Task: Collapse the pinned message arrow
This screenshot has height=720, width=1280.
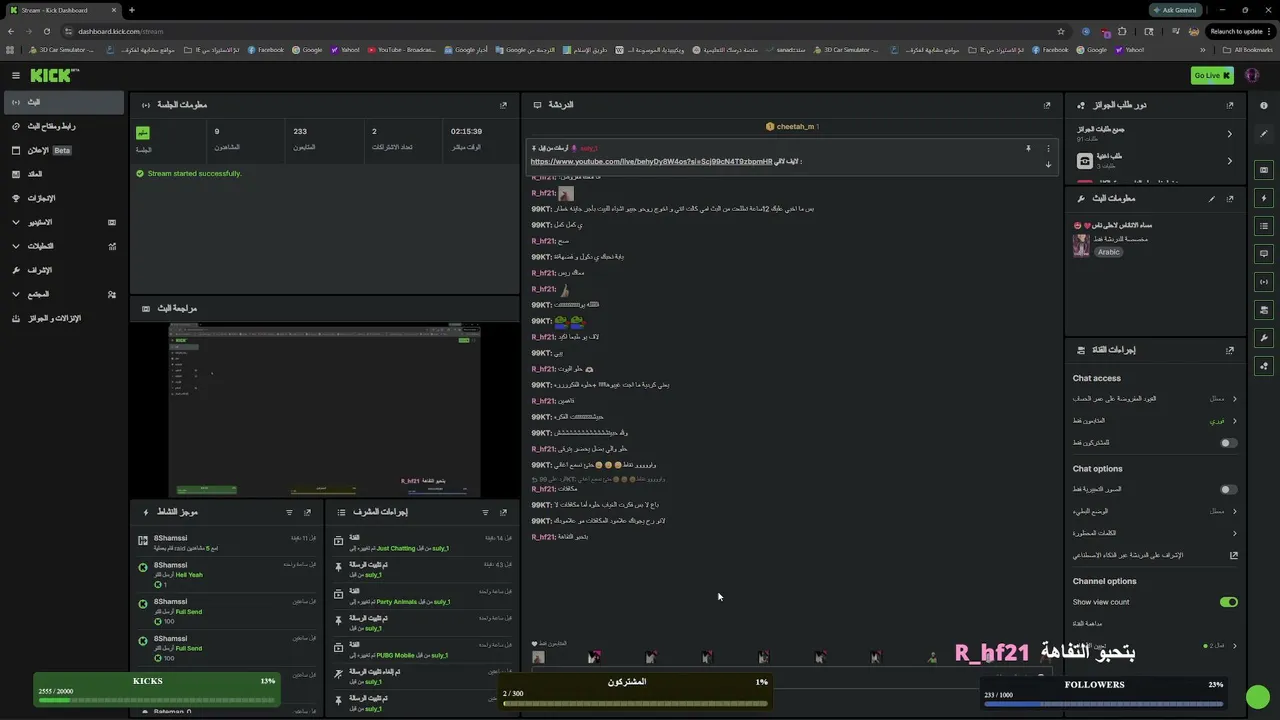Action: pos(1048,164)
